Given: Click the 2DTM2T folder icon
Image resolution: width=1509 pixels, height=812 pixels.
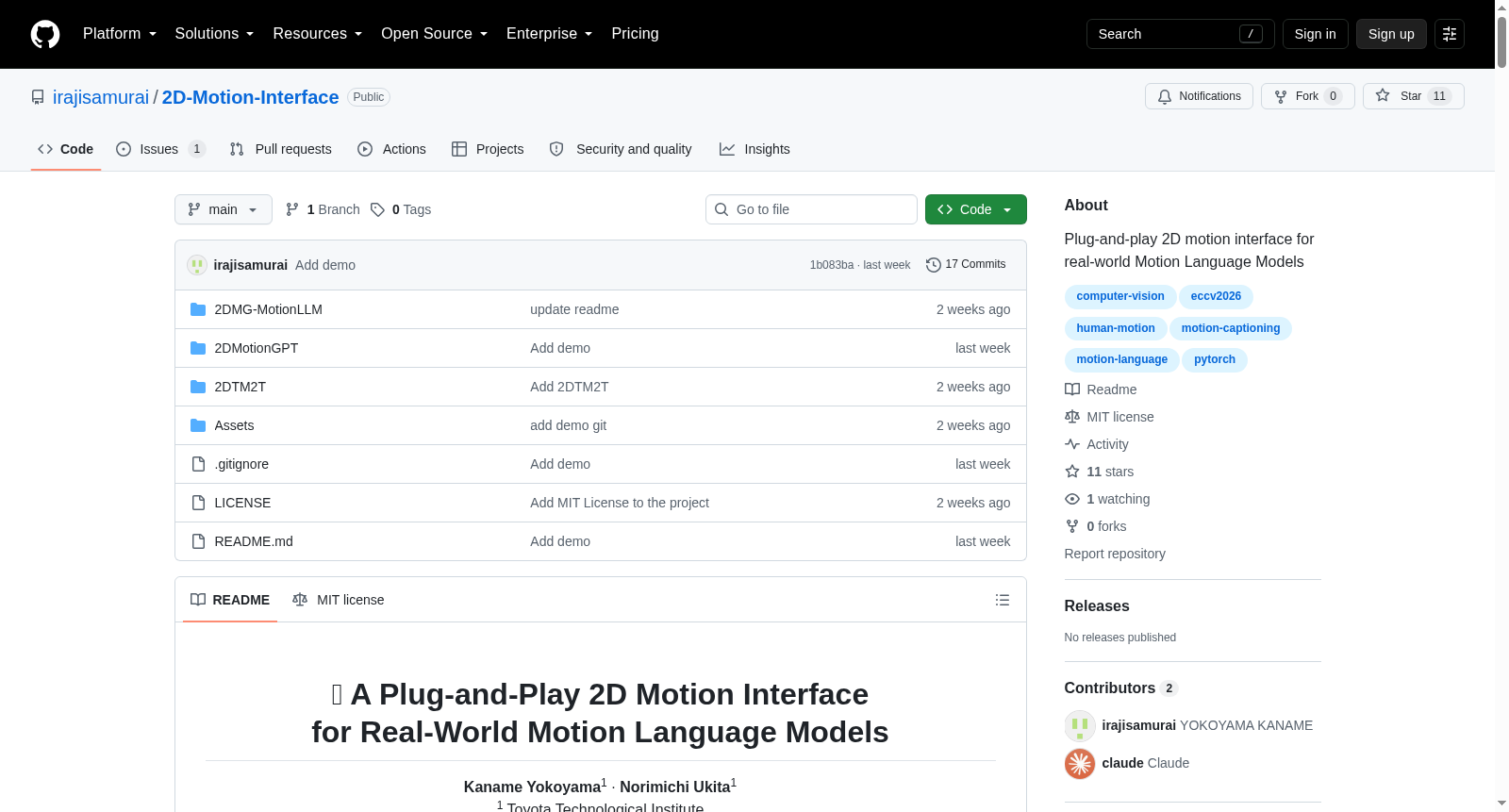Looking at the screenshot, I should [x=198, y=387].
